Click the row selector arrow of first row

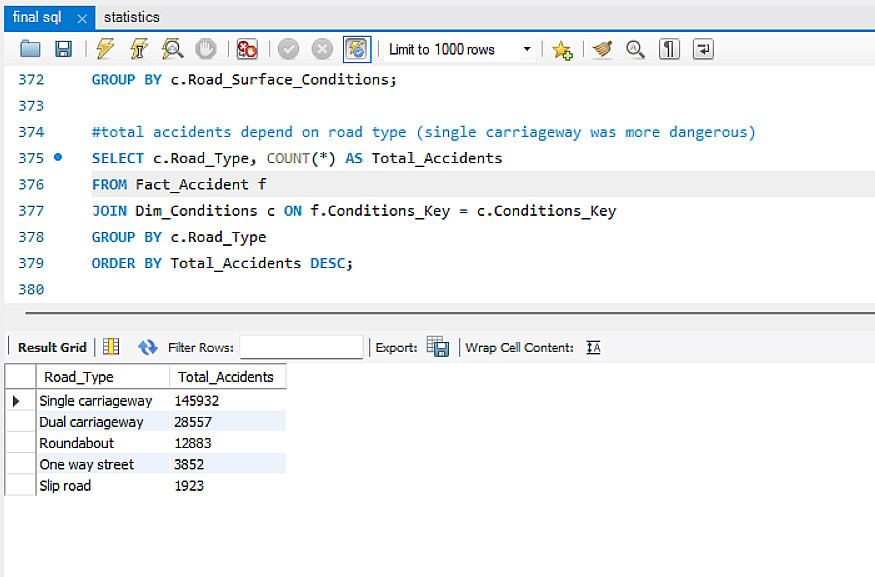(16, 401)
